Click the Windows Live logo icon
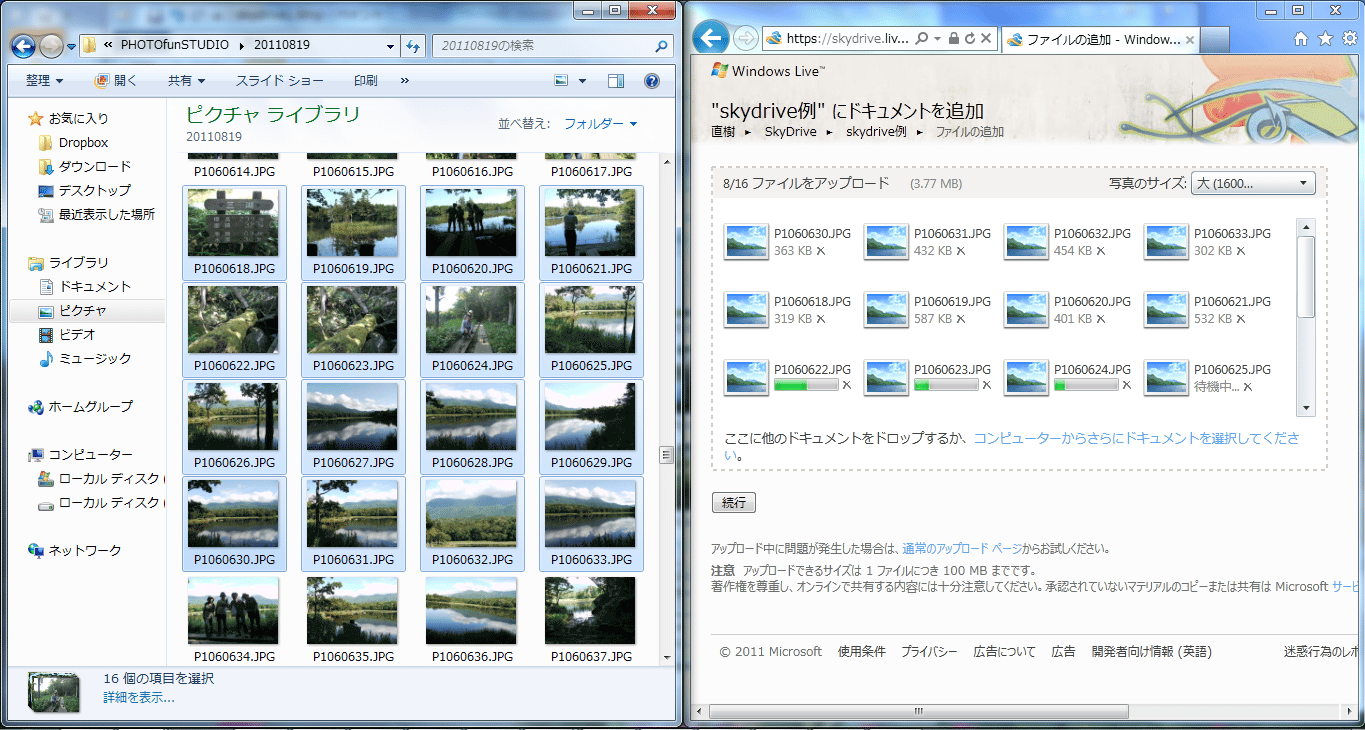The image size is (1365, 730). 719,70
